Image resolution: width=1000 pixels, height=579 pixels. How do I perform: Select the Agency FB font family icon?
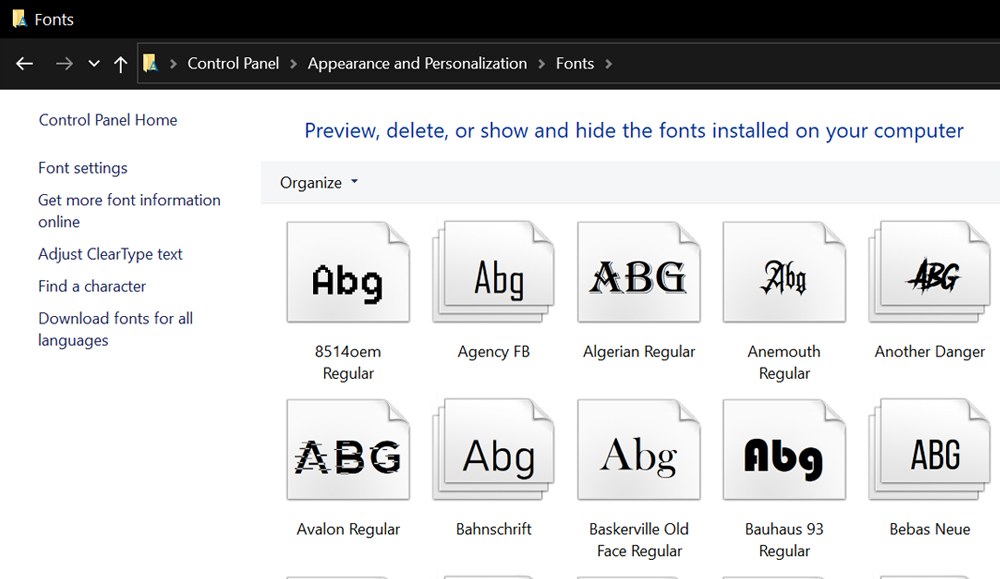click(x=494, y=275)
